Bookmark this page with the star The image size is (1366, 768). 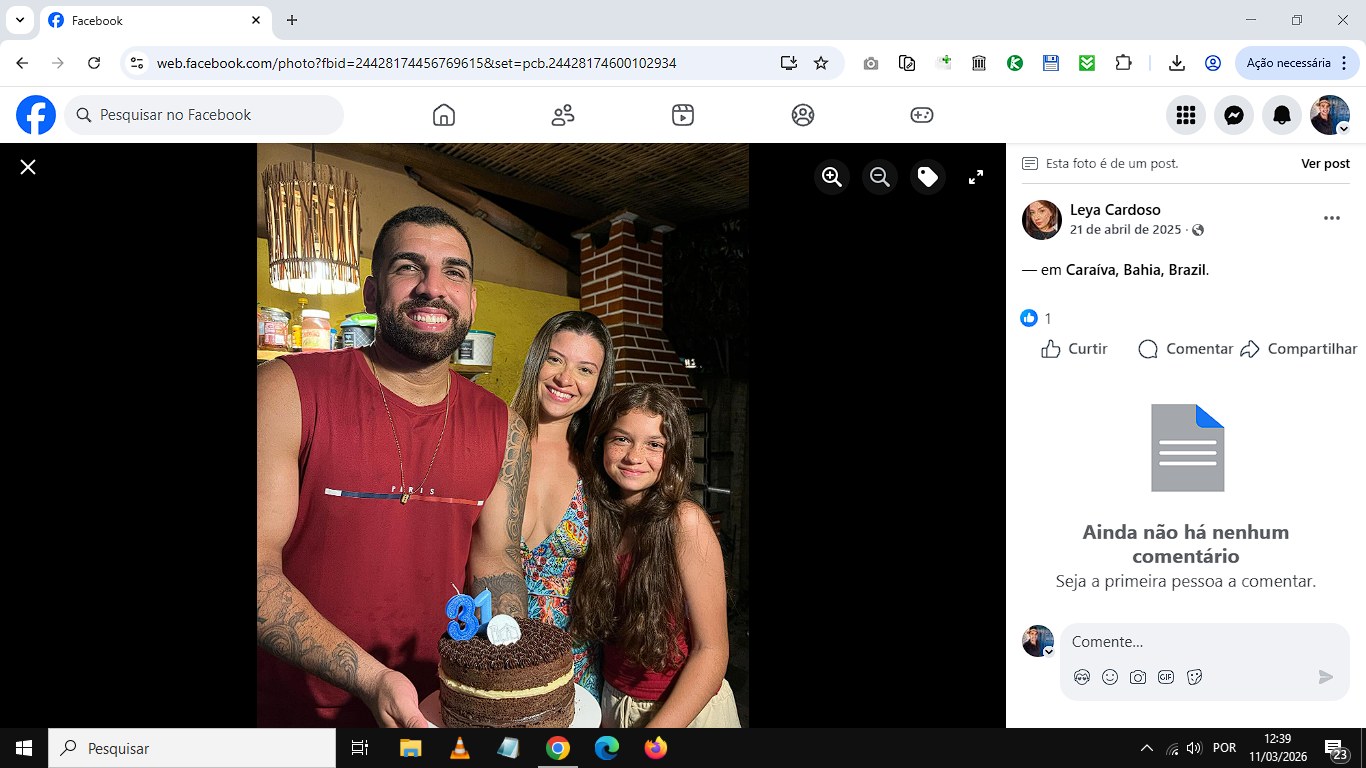click(x=821, y=63)
